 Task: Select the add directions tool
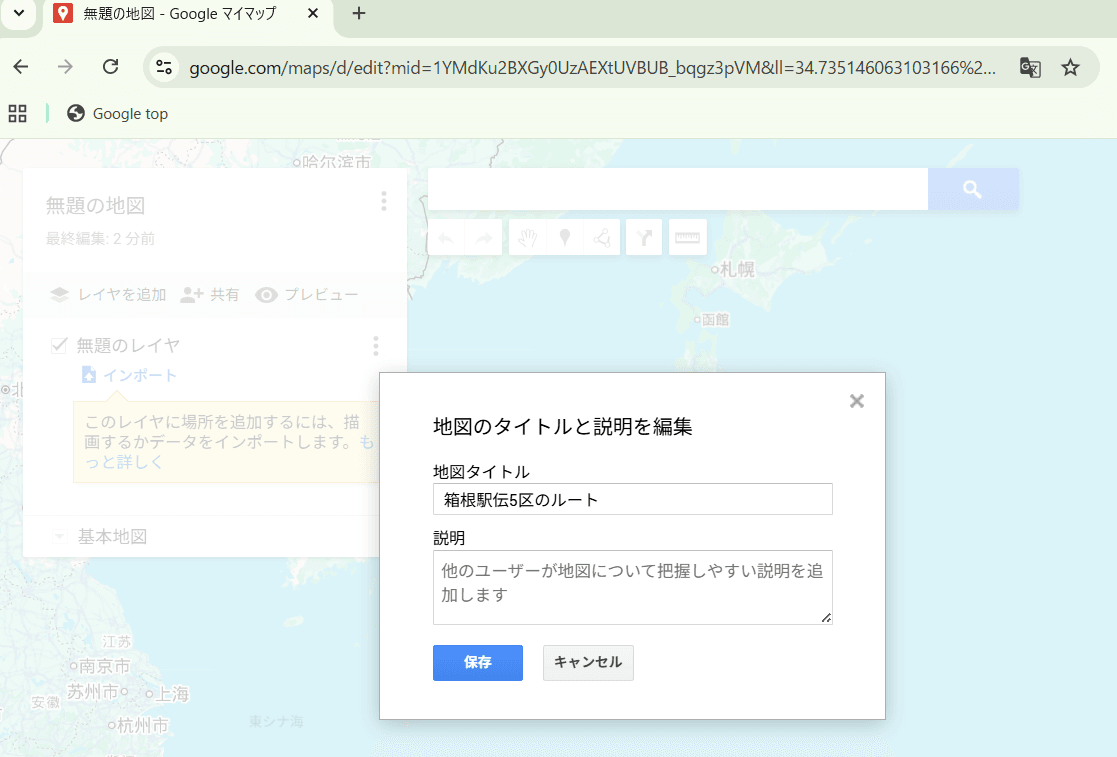(644, 238)
